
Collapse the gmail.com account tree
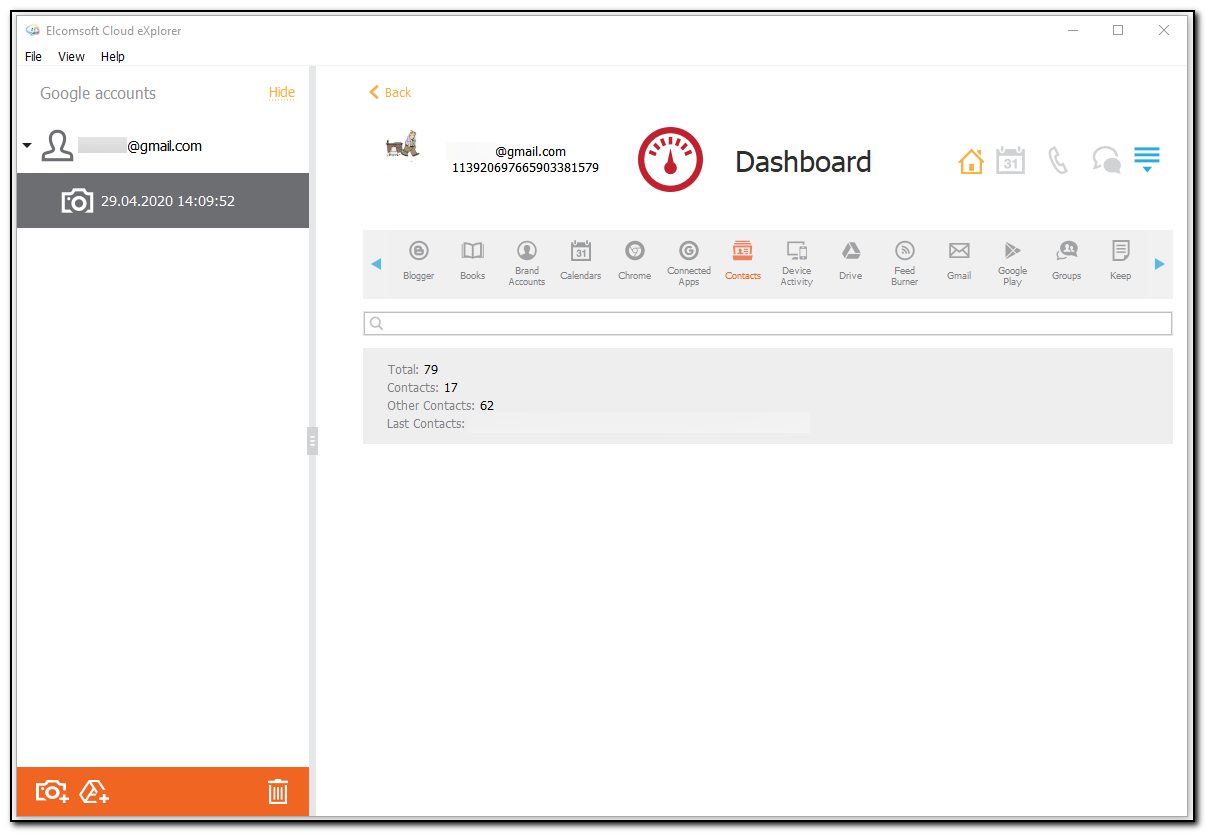[x=26, y=145]
